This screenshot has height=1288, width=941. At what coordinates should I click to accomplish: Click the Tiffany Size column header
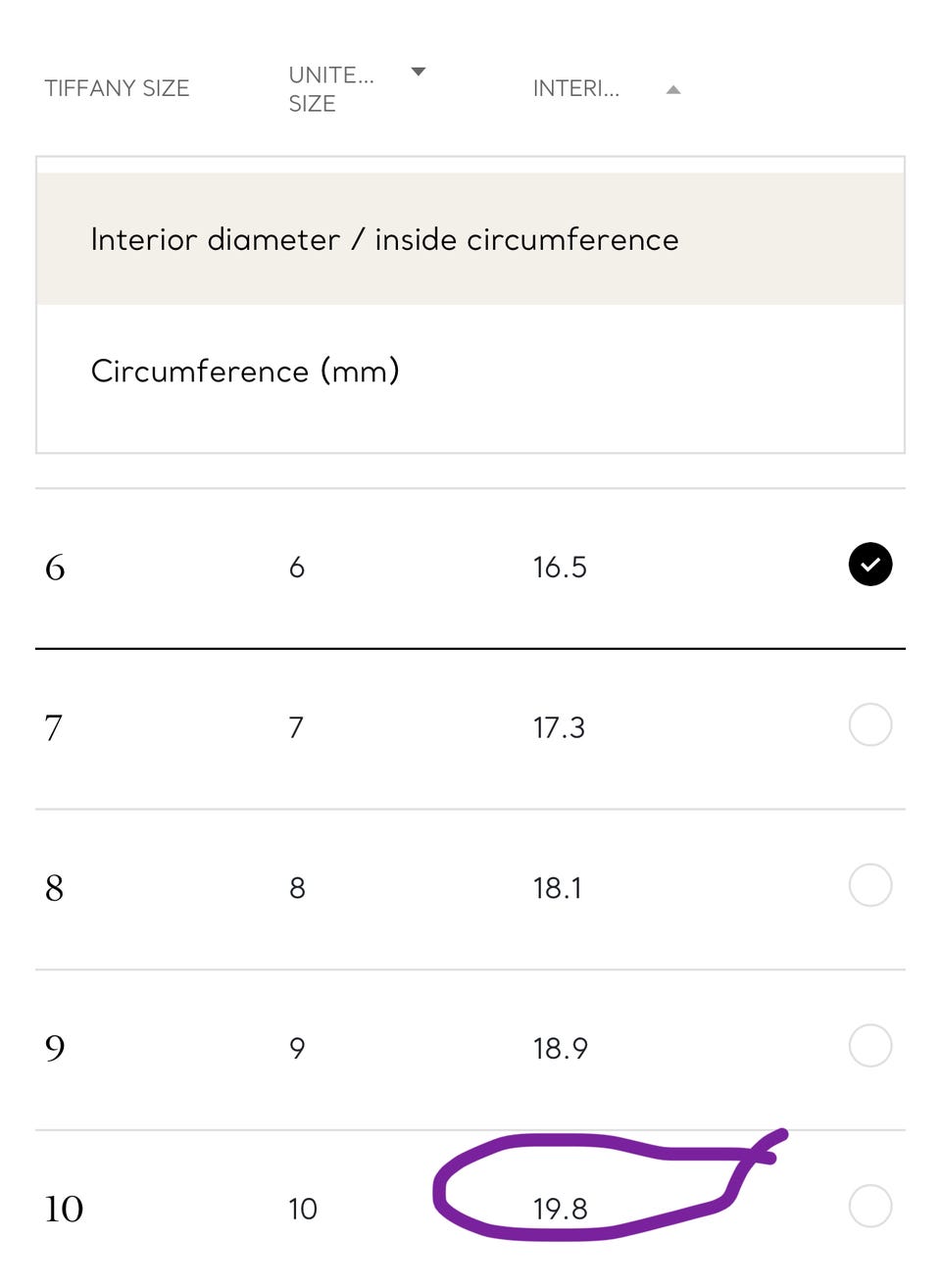tap(117, 88)
